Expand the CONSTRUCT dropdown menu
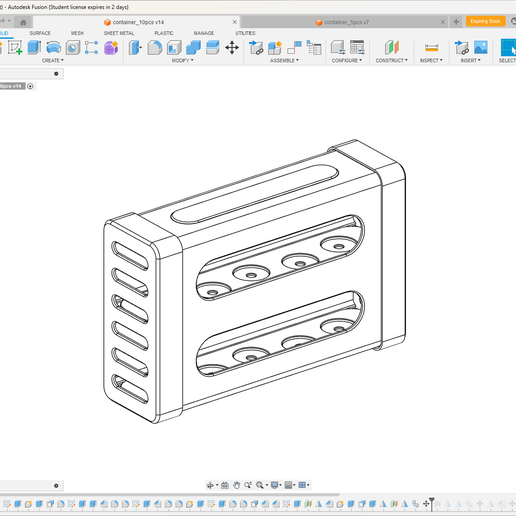 point(391,60)
